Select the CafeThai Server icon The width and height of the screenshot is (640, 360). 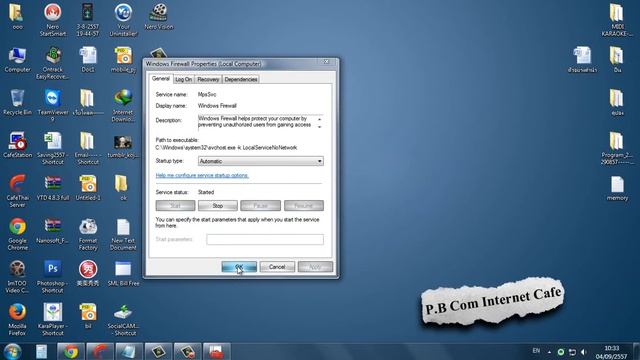coord(17,191)
